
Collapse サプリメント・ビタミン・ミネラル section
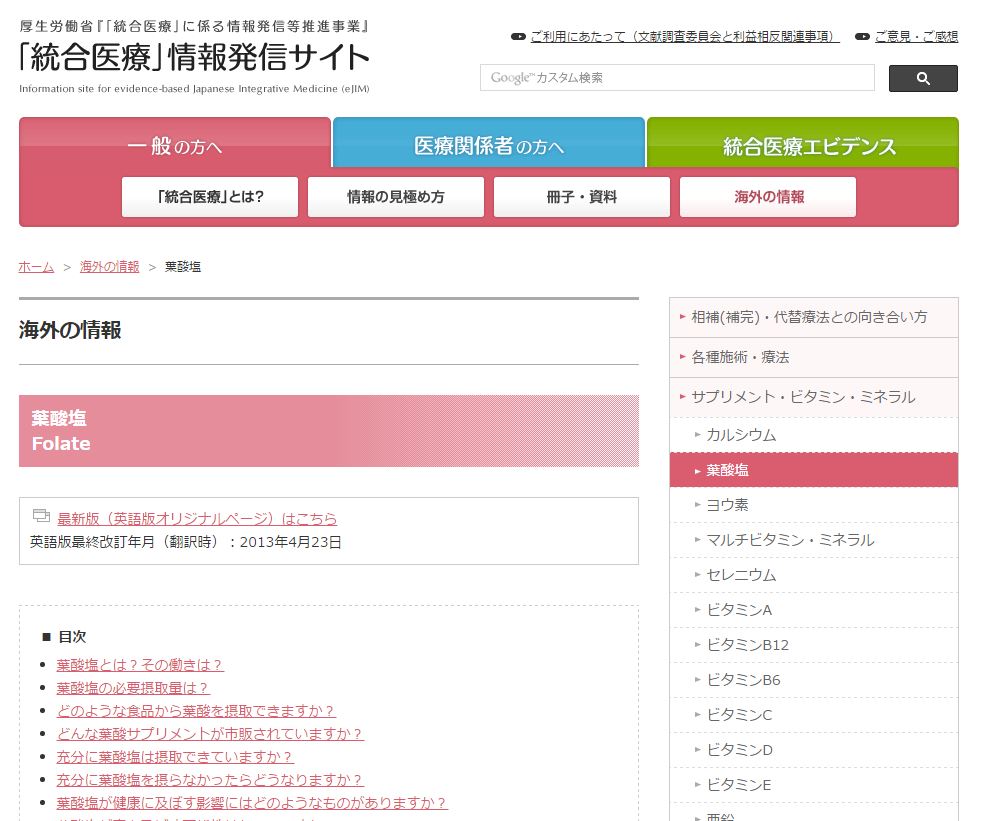coord(802,397)
